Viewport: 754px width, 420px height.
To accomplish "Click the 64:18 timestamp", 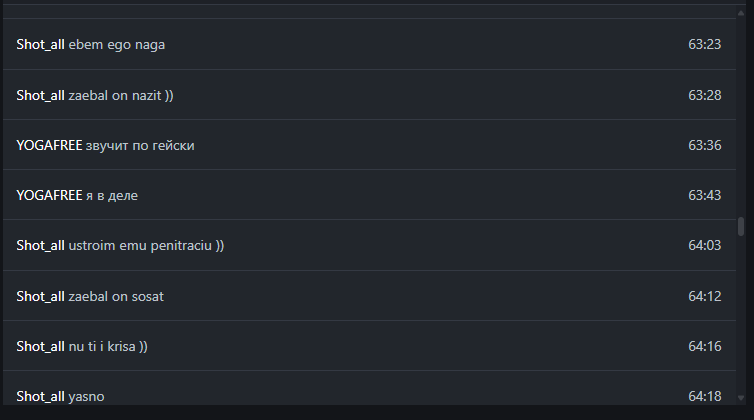I will pos(704,396).
